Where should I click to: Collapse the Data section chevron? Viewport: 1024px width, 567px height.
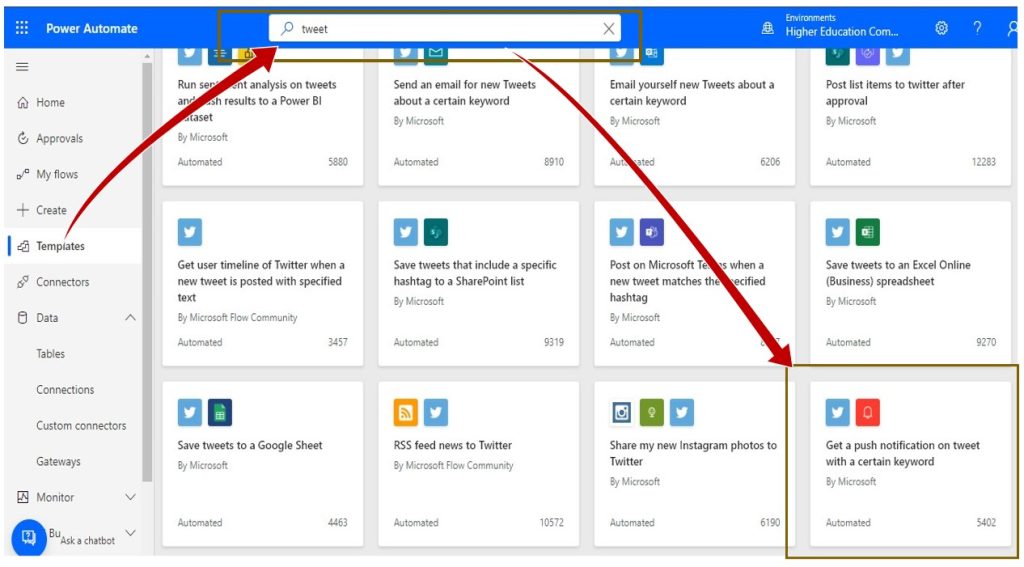[130, 317]
